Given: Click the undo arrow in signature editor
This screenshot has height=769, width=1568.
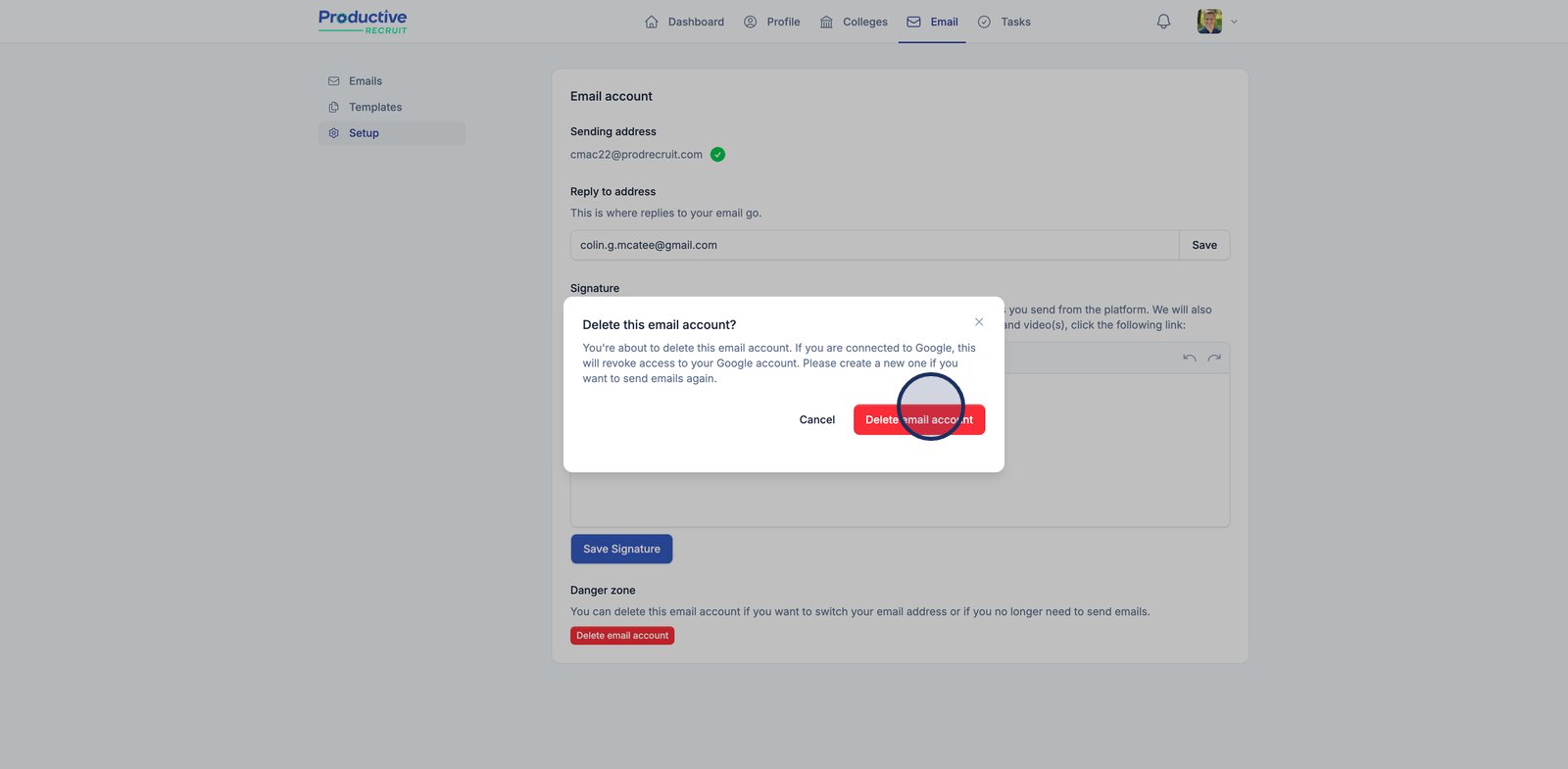Looking at the screenshot, I should [1189, 358].
